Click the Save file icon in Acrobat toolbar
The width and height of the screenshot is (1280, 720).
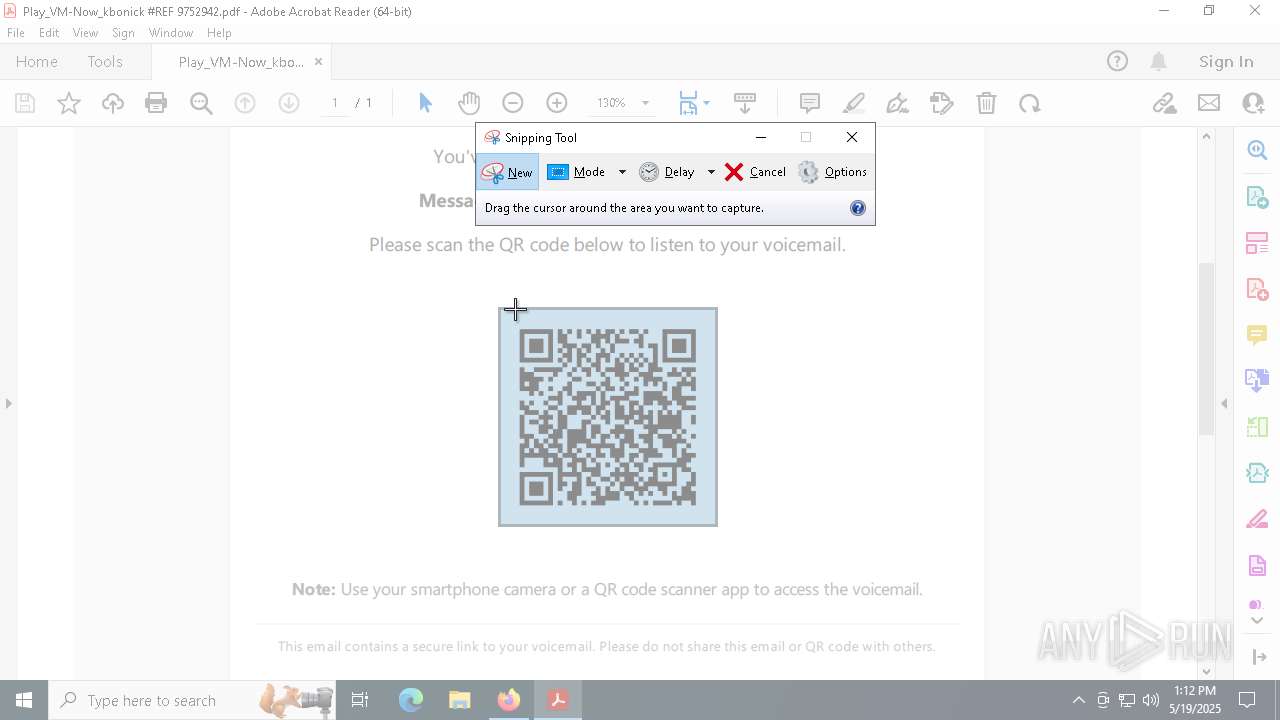[25, 103]
